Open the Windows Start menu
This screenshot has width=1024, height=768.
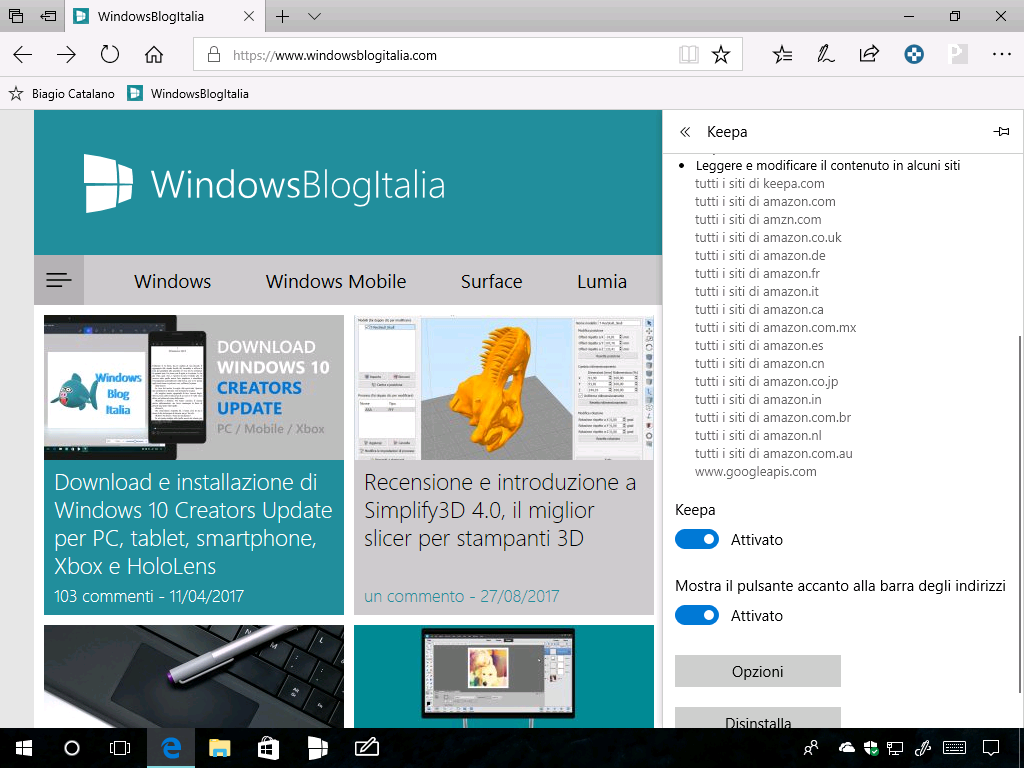pos(24,748)
